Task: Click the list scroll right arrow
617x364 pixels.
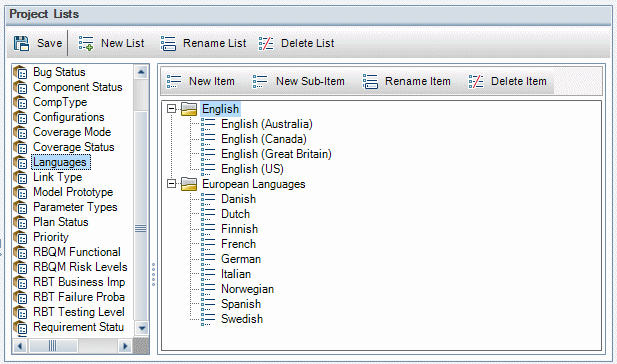Action: pos(125,346)
